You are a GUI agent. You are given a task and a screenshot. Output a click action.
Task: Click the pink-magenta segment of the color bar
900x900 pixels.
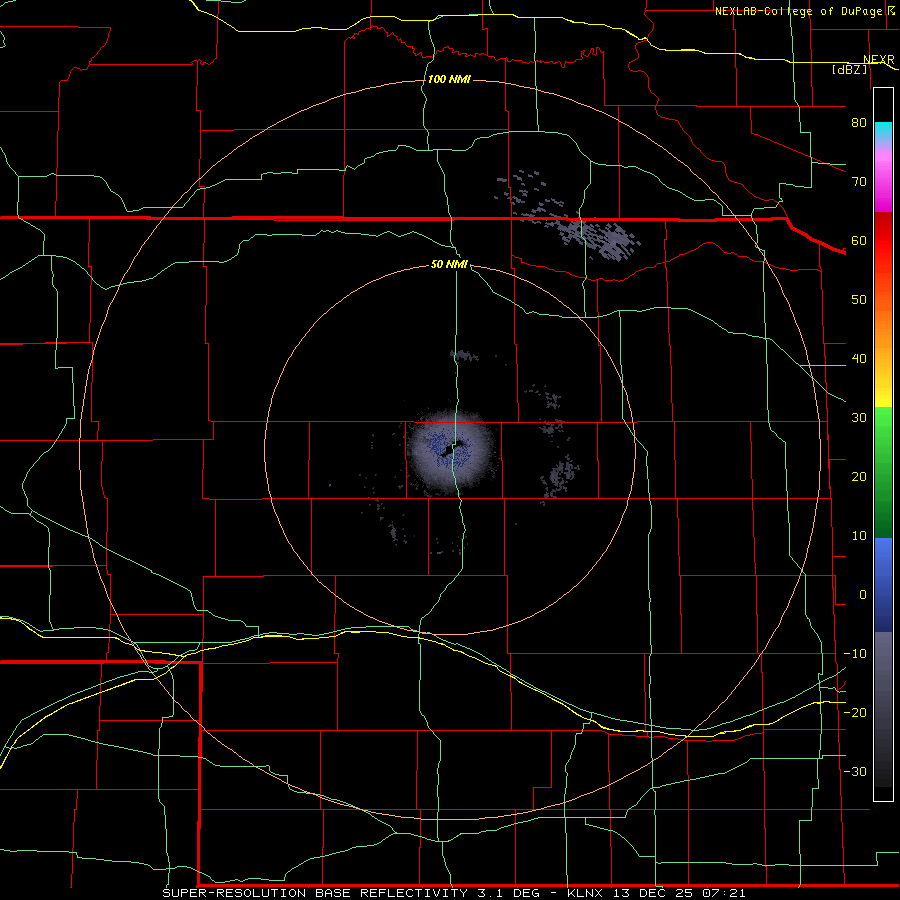[x=883, y=178]
